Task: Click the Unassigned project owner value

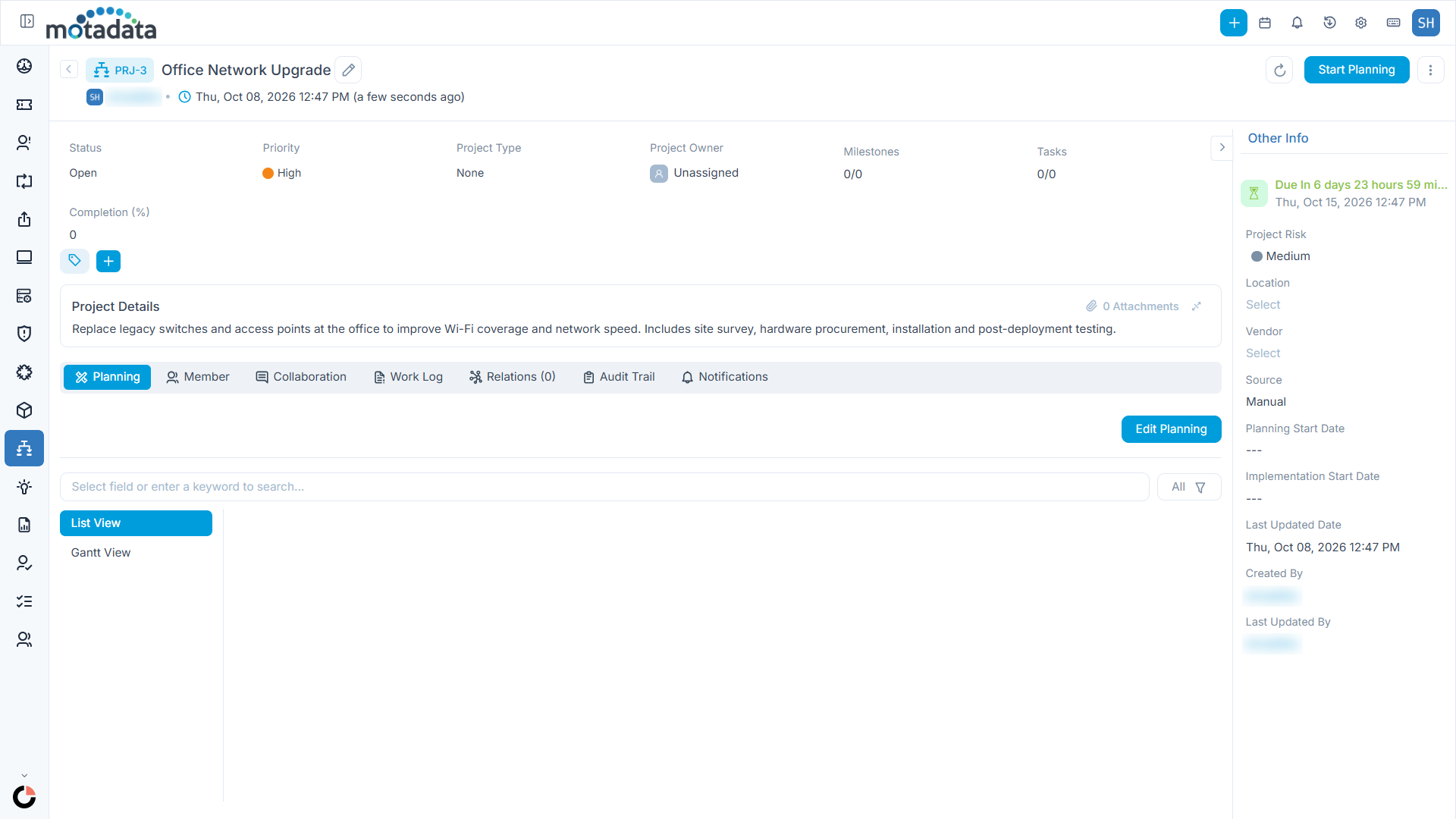Action: point(694,173)
